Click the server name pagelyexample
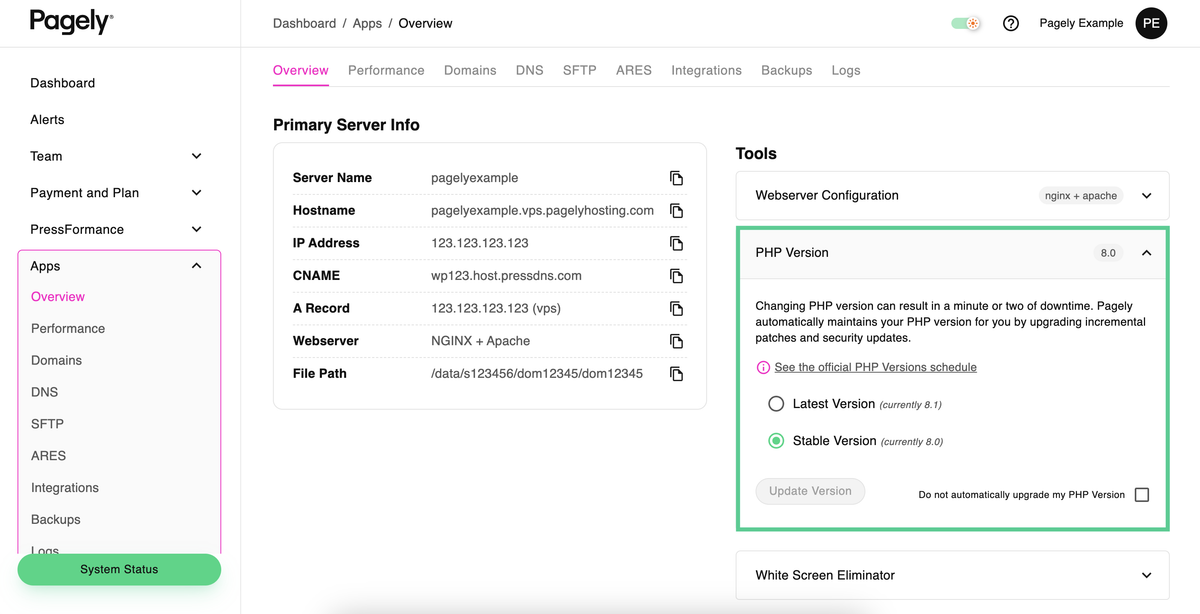This screenshot has height=614, width=1200. [x=474, y=178]
